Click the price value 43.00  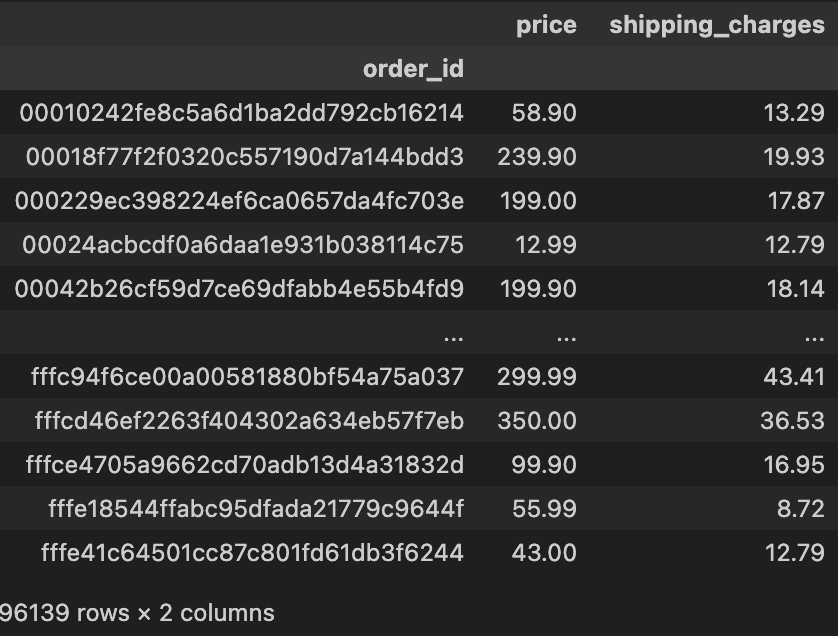(x=544, y=553)
